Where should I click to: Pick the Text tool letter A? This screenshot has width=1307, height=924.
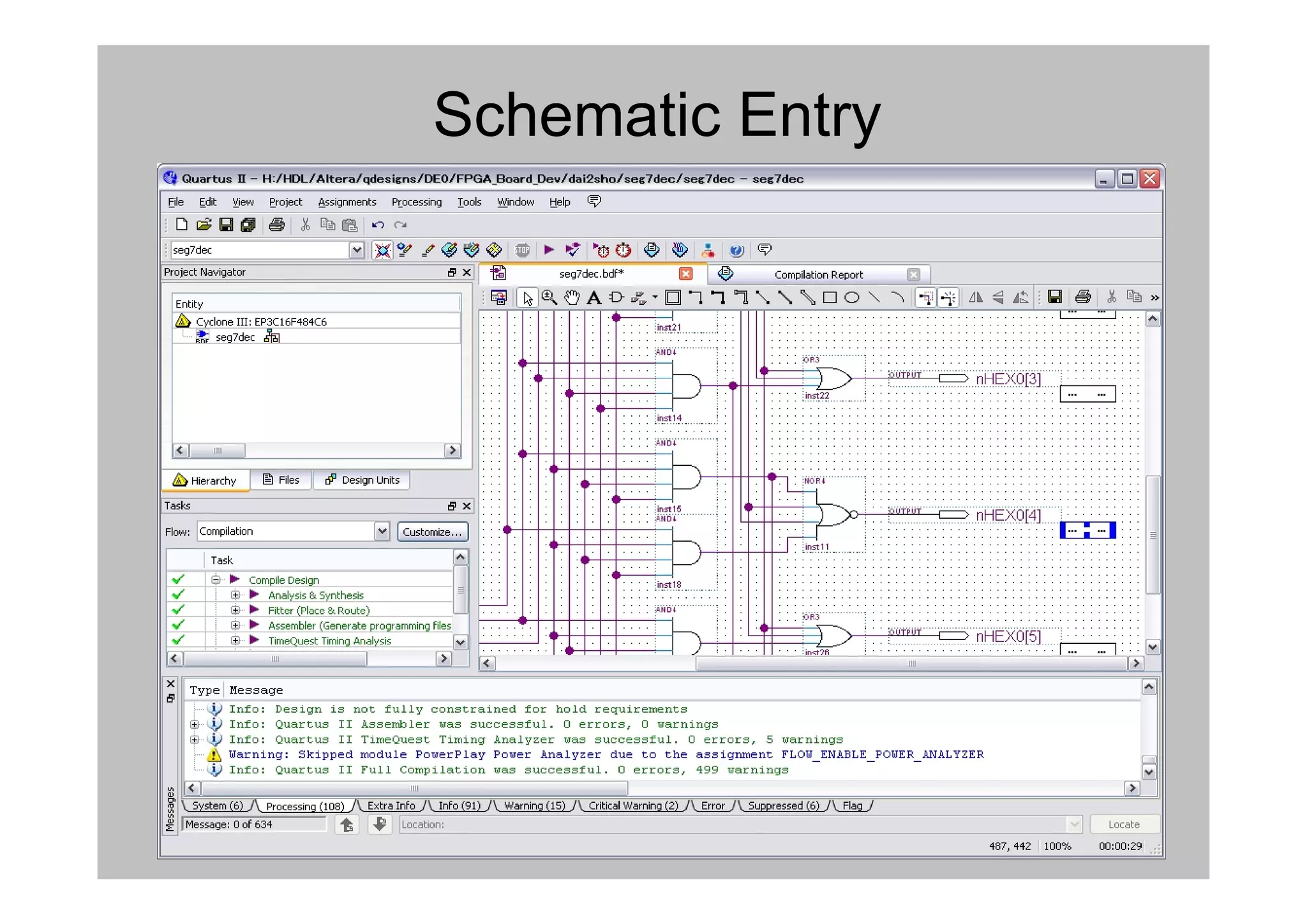pos(594,297)
